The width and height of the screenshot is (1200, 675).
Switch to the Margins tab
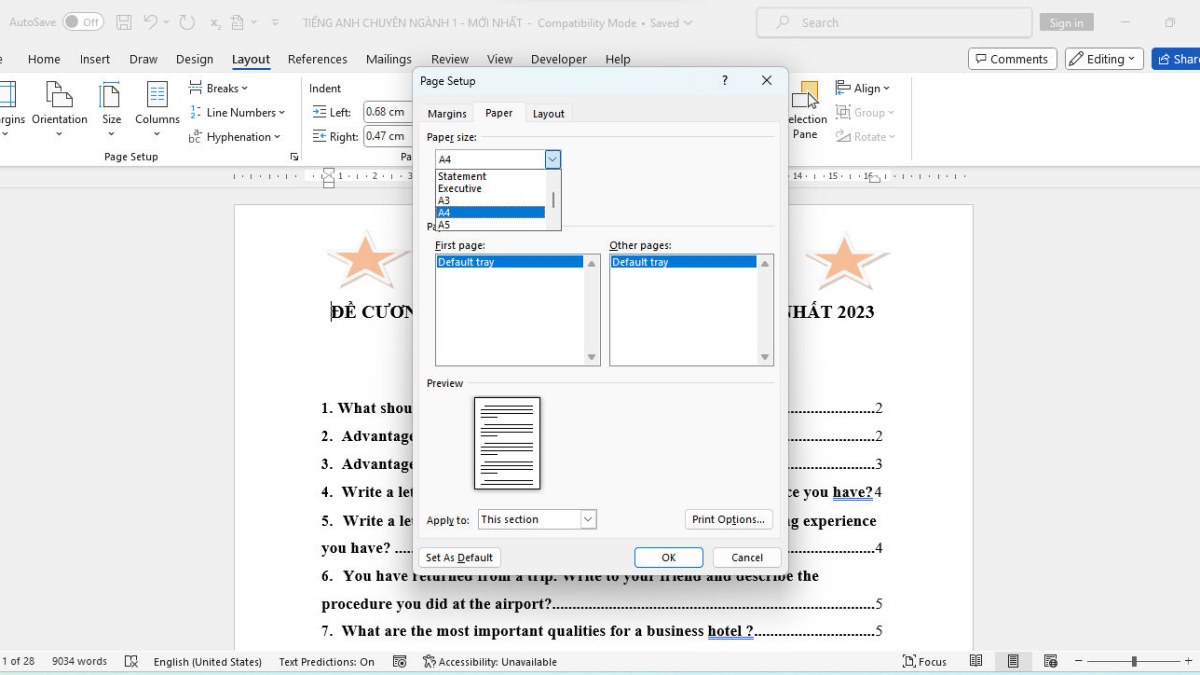(446, 113)
